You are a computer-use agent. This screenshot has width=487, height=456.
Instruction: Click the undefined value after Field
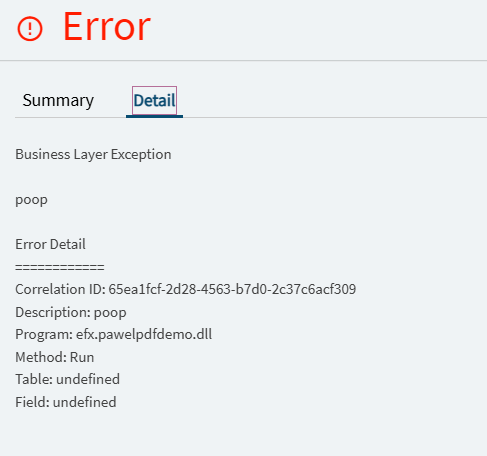pyautogui.click(x=85, y=402)
